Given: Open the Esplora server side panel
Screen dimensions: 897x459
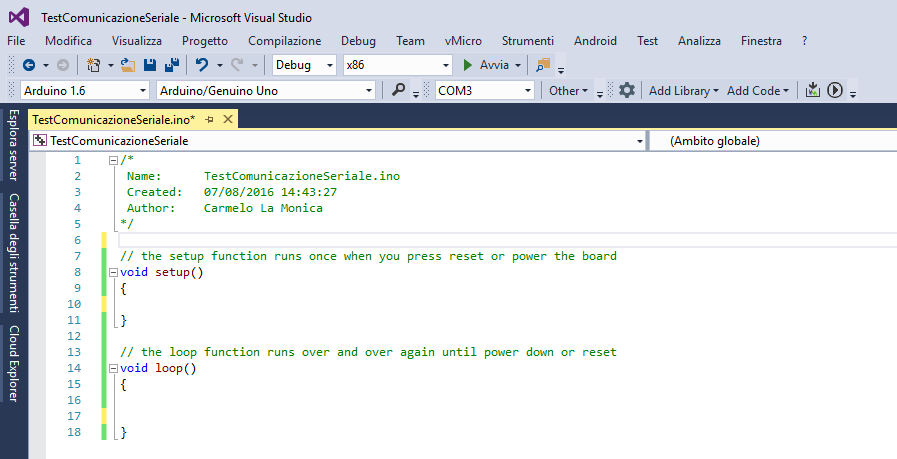Looking at the screenshot, I should (14, 145).
